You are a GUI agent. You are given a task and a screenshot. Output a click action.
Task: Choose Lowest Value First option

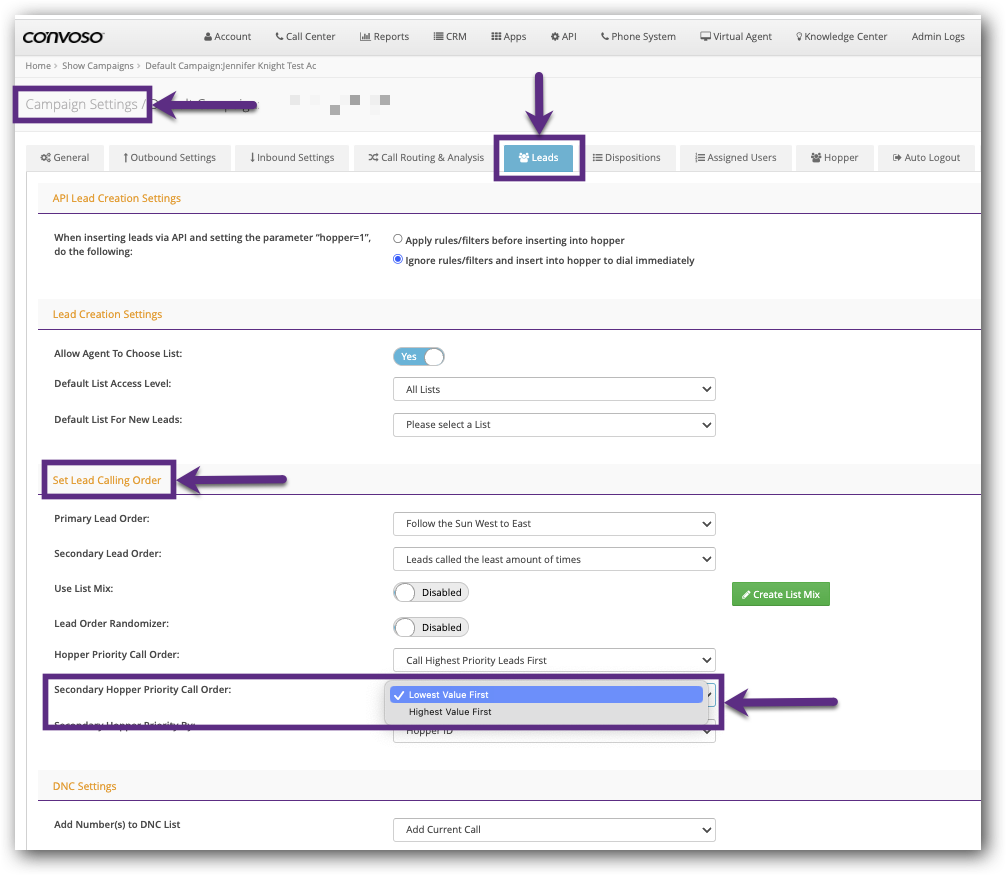click(x=547, y=695)
